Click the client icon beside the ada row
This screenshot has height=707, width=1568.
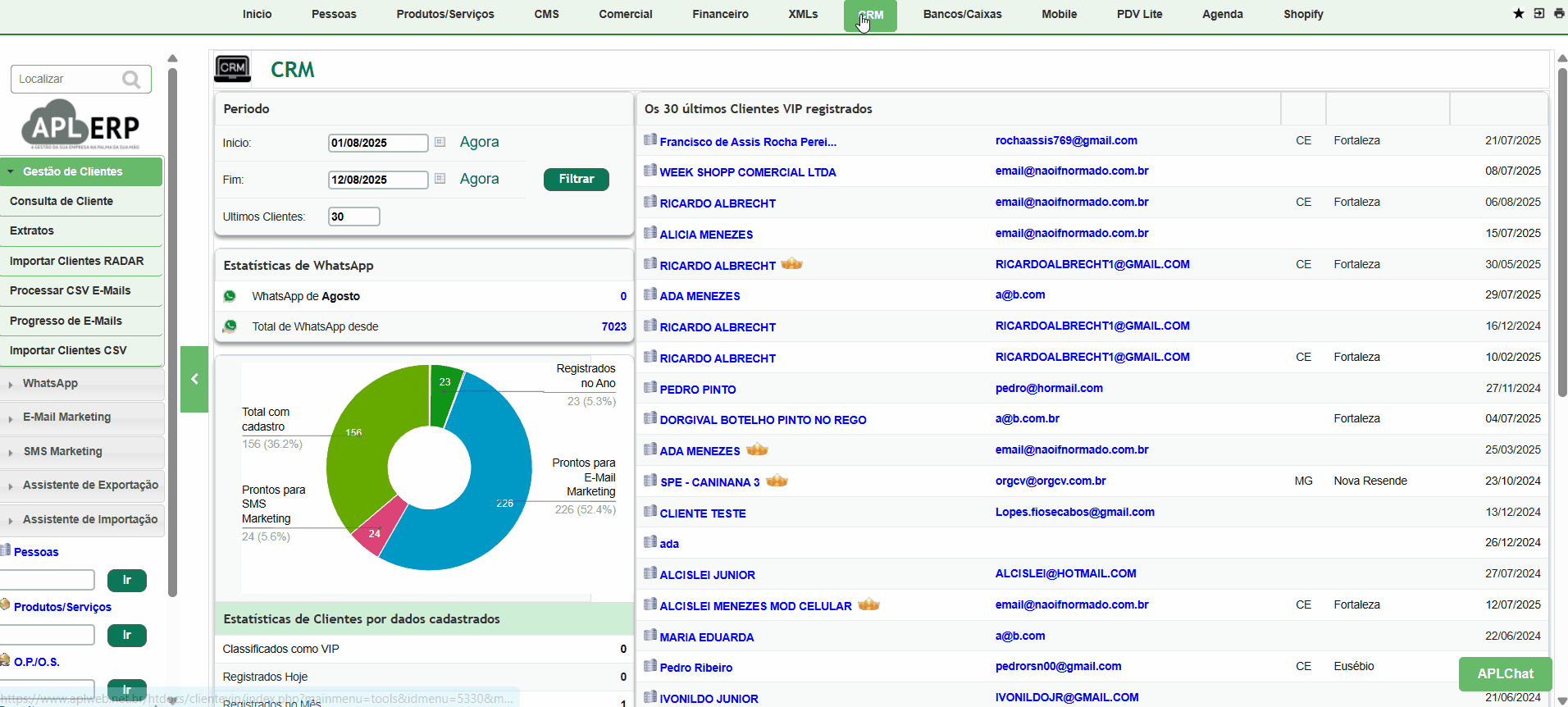click(650, 542)
